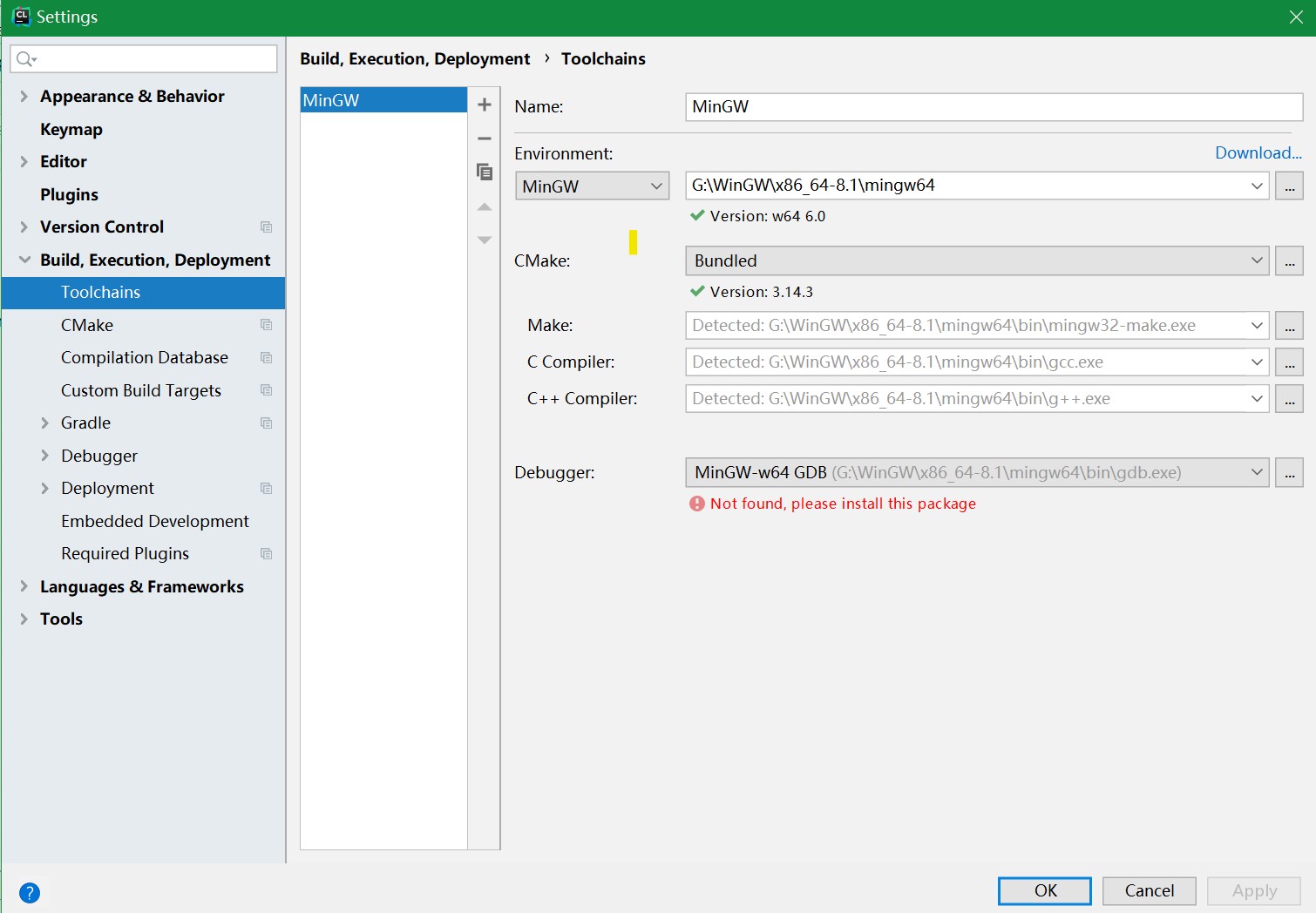Expand Languages & Frameworks section

(24, 586)
